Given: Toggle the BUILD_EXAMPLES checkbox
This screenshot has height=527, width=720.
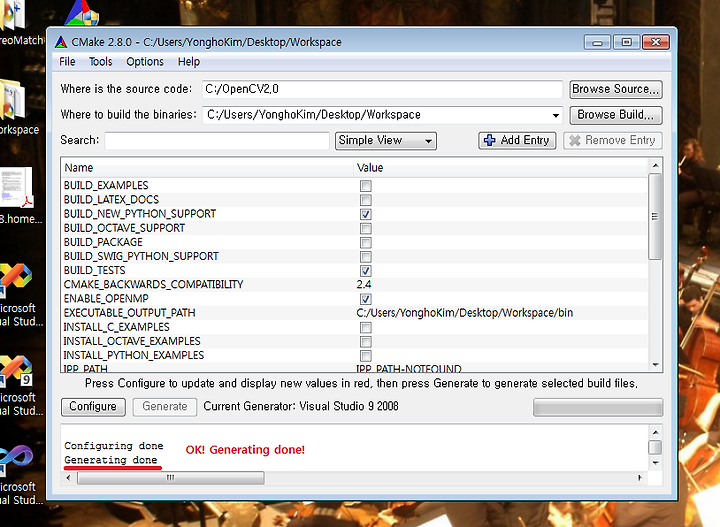Looking at the screenshot, I should (366, 186).
